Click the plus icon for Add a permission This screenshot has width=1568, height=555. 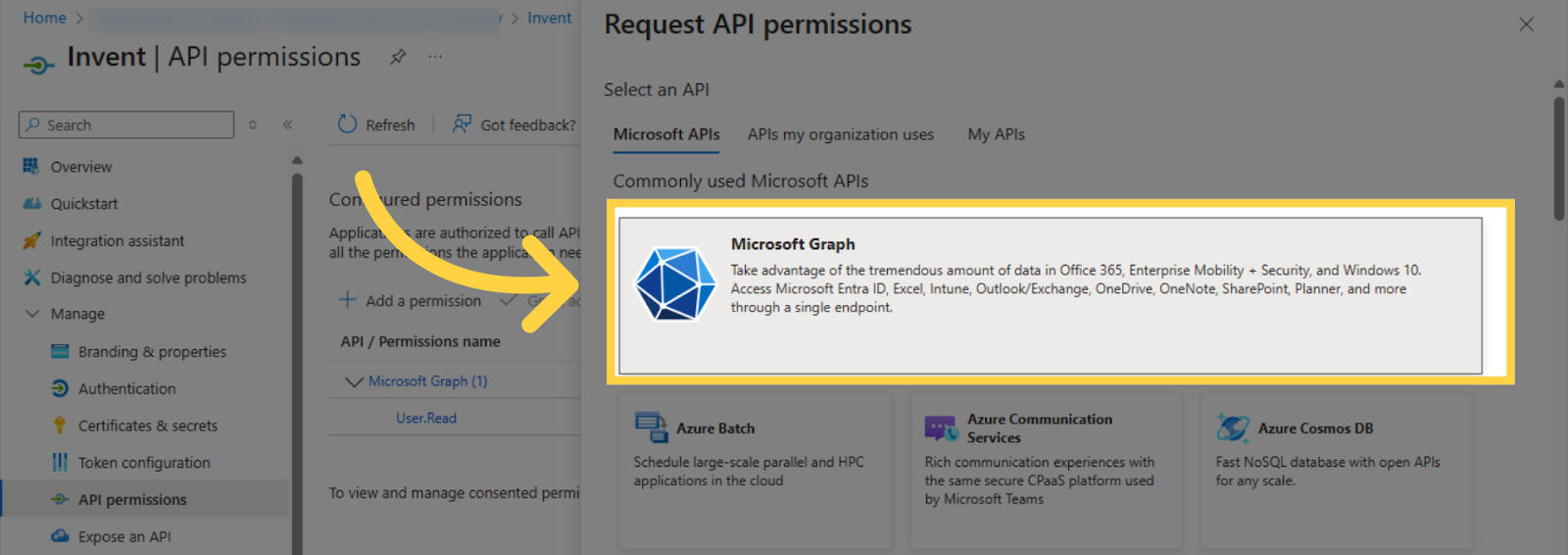click(347, 300)
